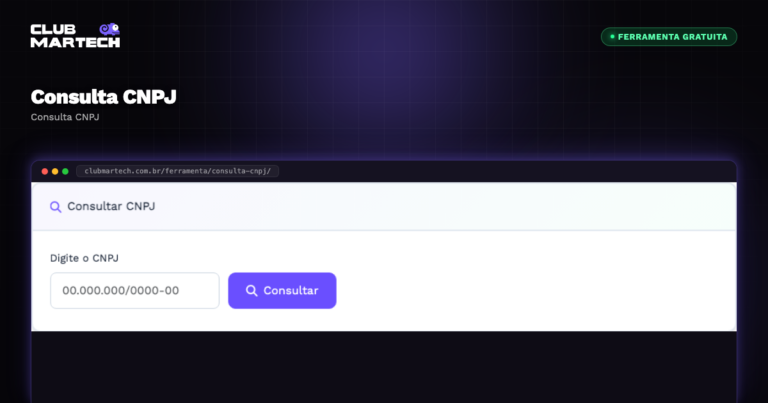Click the Digite o CNPJ label
The height and width of the screenshot is (403, 768).
point(84,258)
